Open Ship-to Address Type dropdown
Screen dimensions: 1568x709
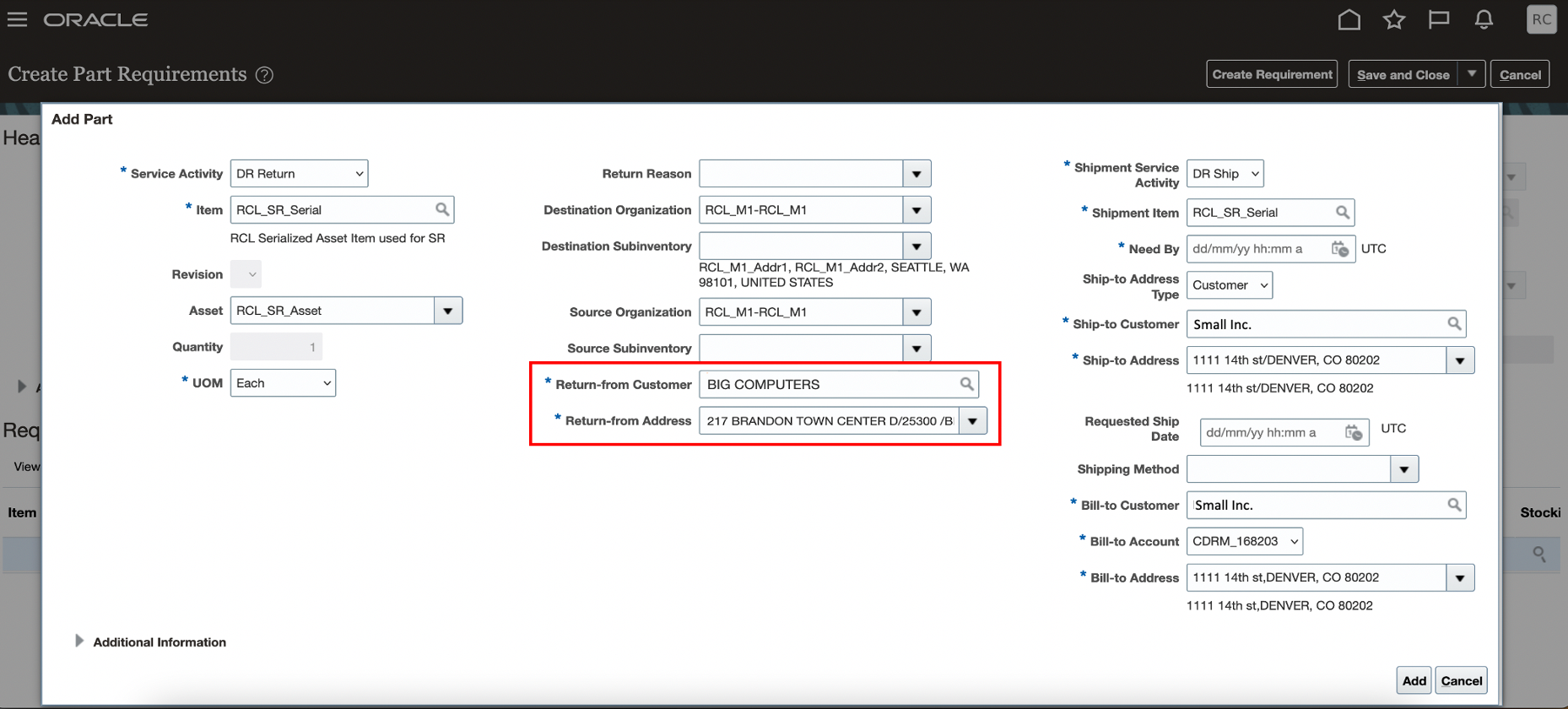(x=1229, y=285)
